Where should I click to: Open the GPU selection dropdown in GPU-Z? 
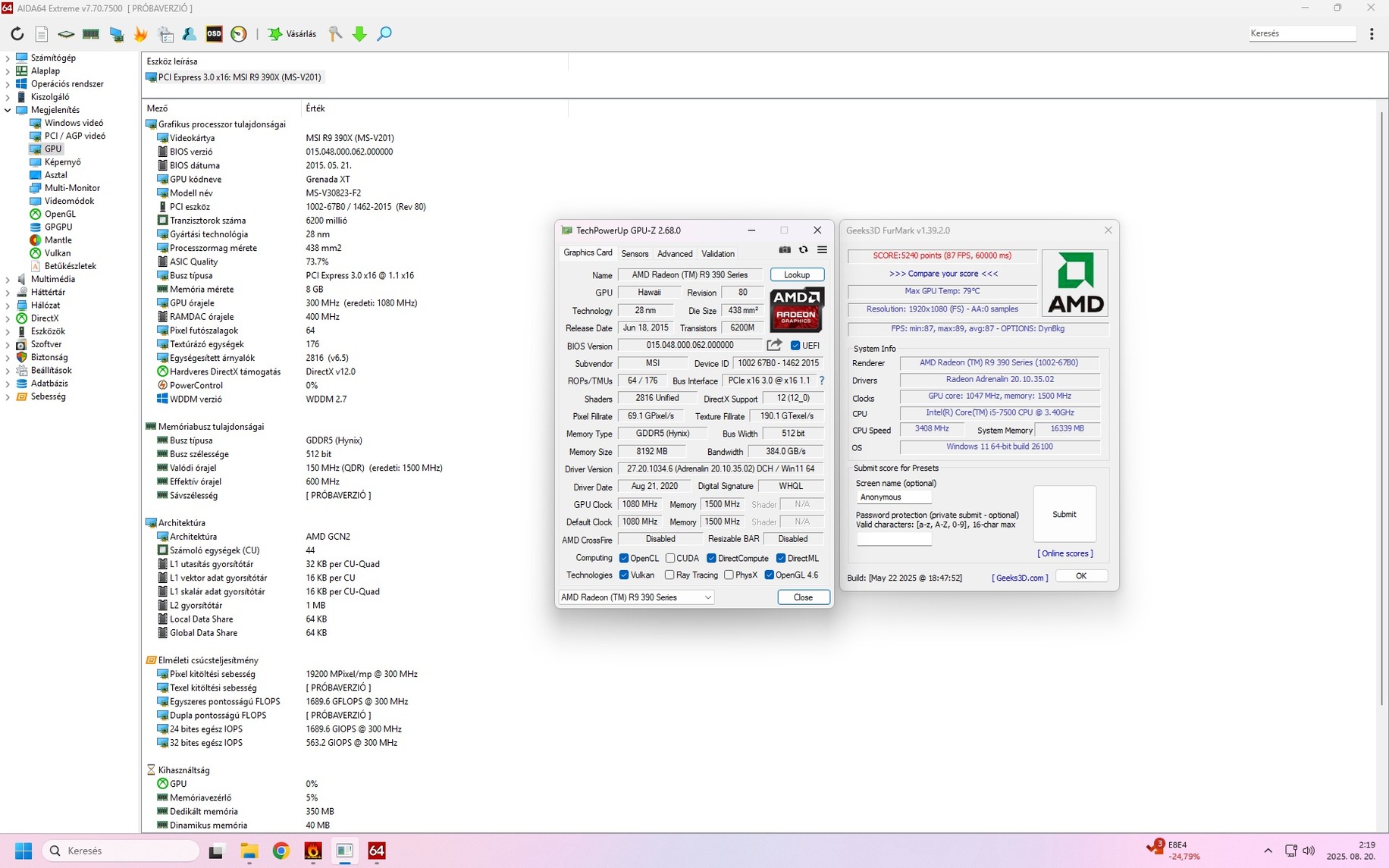[x=636, y=597]
